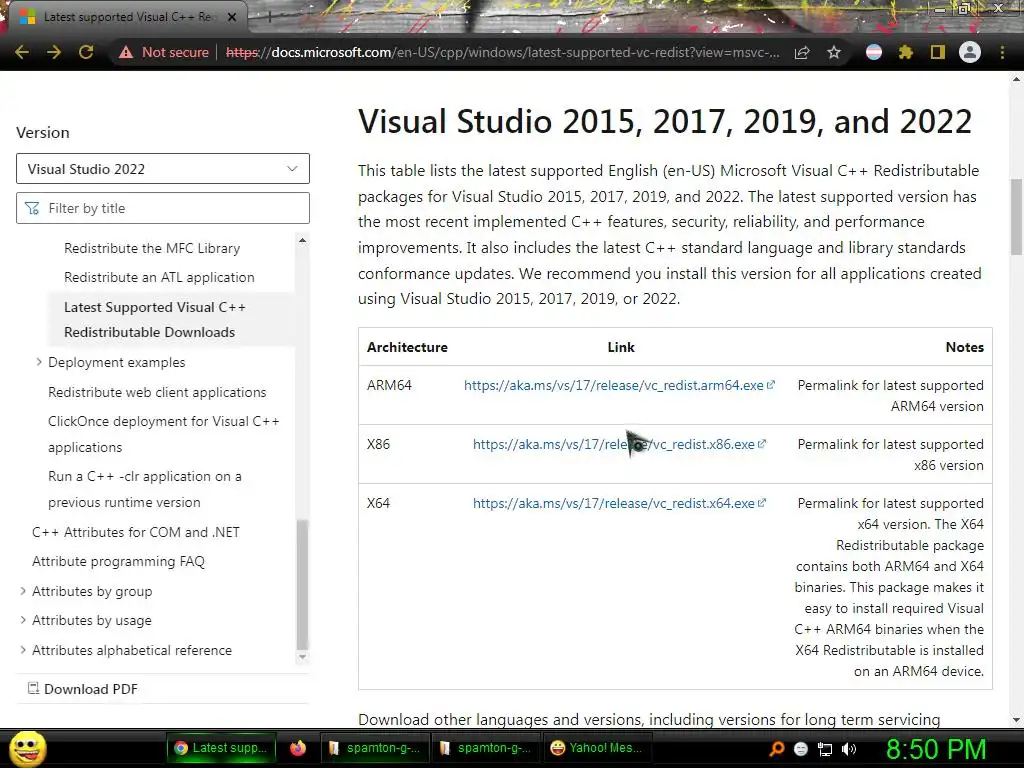Click the main page scrollbar thumb

(1016, 217)
